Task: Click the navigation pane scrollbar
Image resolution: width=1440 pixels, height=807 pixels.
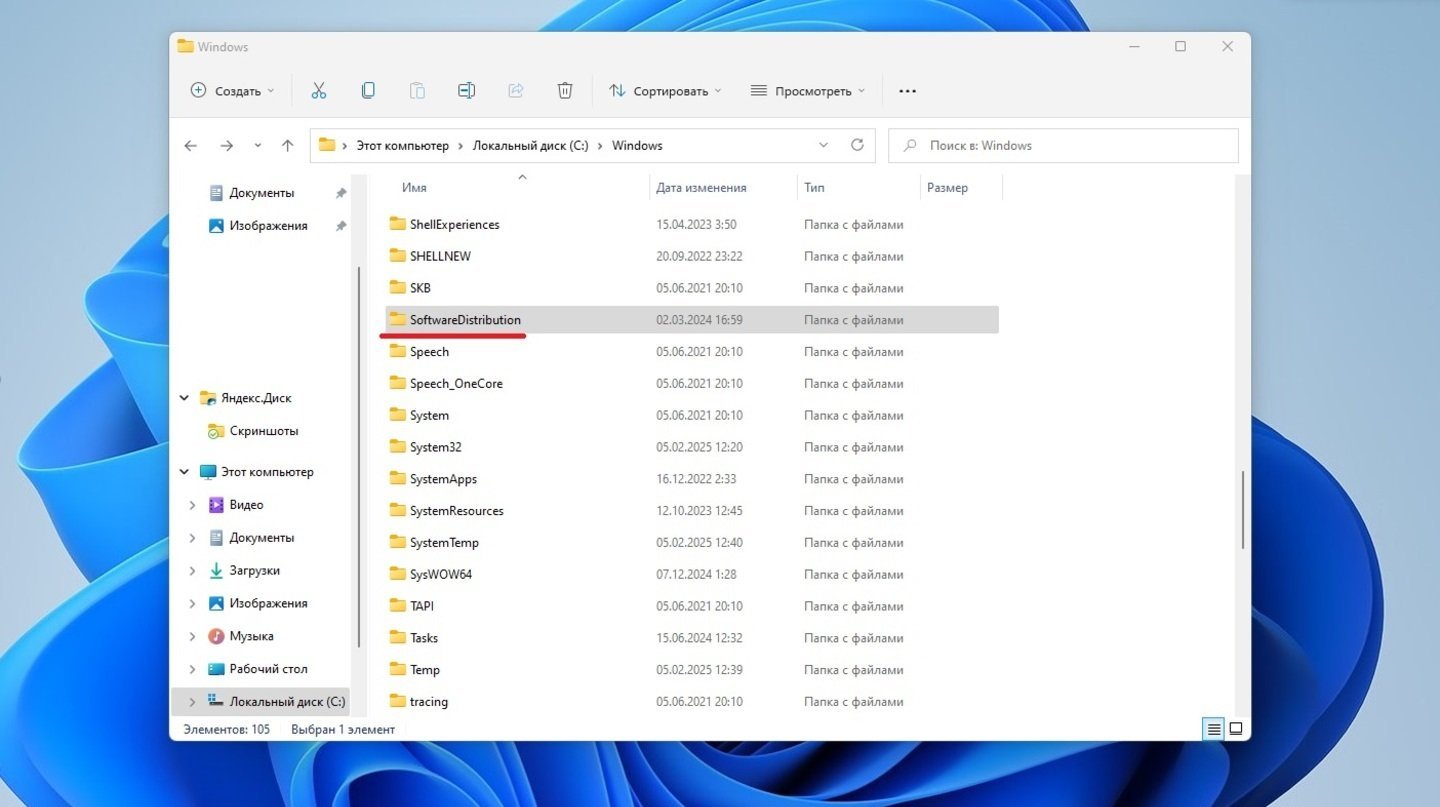Action: click(359, 459)
